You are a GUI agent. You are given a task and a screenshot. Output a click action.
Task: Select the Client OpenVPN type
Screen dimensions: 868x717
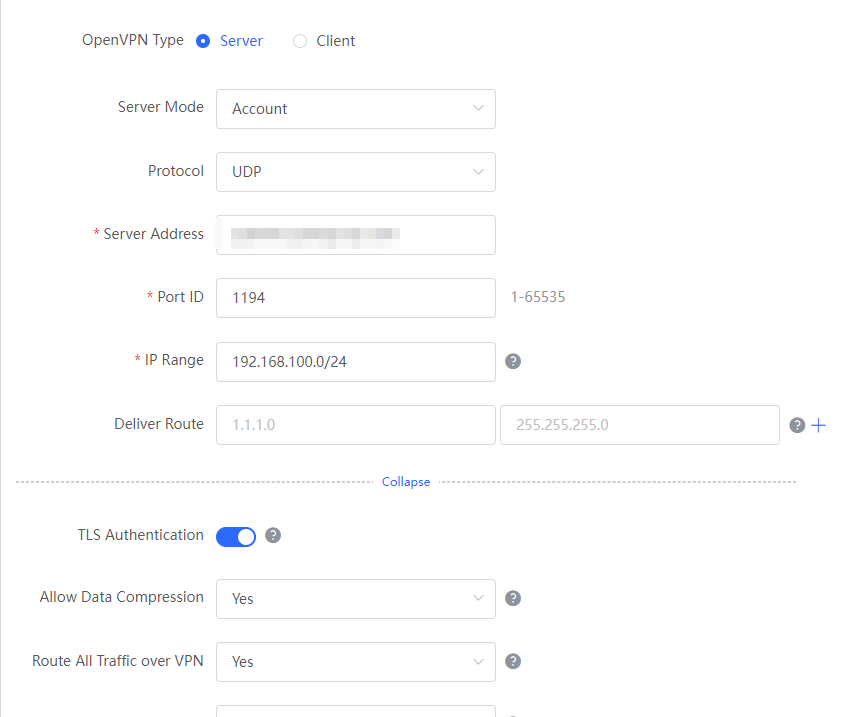(300, 41)
